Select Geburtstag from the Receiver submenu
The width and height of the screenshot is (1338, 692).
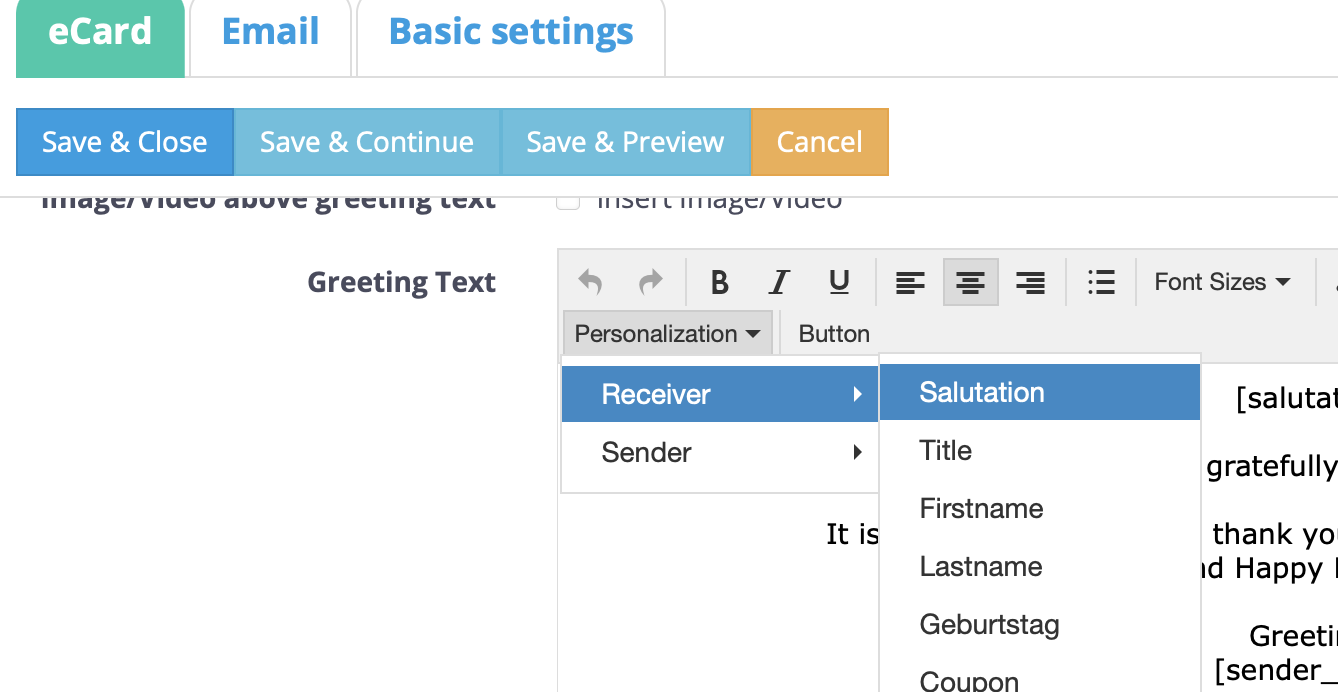point(989,624)
